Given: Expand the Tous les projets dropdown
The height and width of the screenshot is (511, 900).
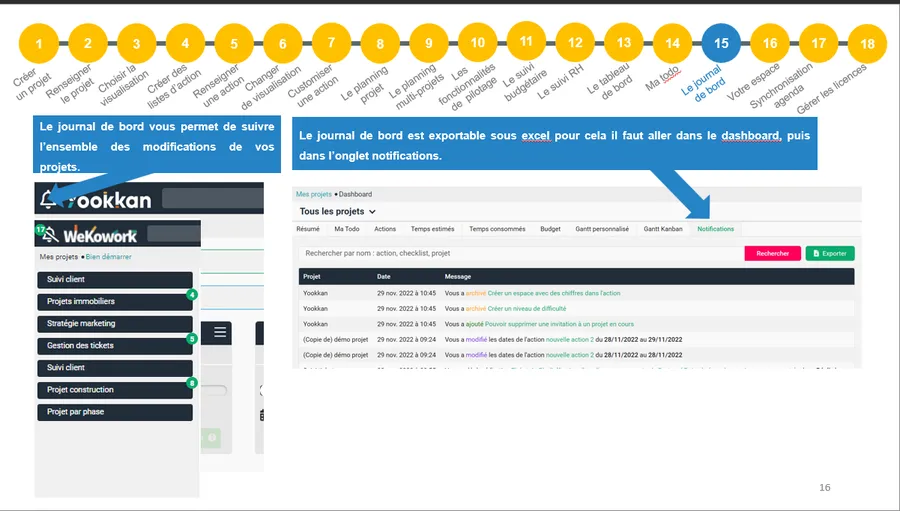Looking at the screenshot, I should tap(338, 211).
